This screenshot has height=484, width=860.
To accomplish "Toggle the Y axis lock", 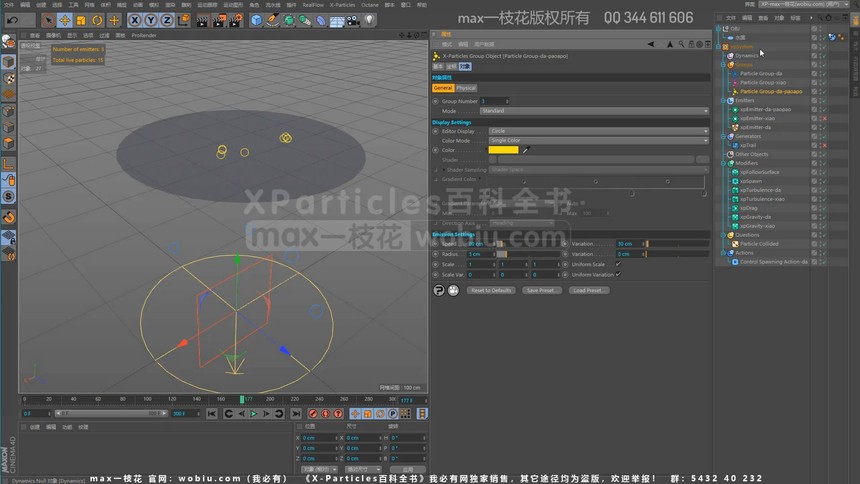I will click(x=151, y=20).
